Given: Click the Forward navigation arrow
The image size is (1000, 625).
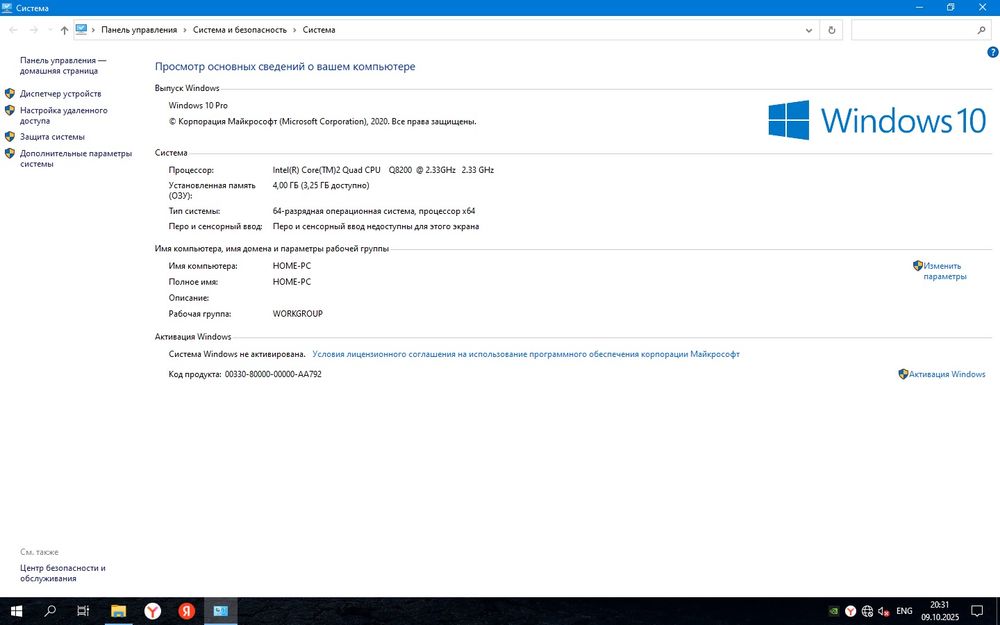Looking at the screenshot, I should click(34, 30).
